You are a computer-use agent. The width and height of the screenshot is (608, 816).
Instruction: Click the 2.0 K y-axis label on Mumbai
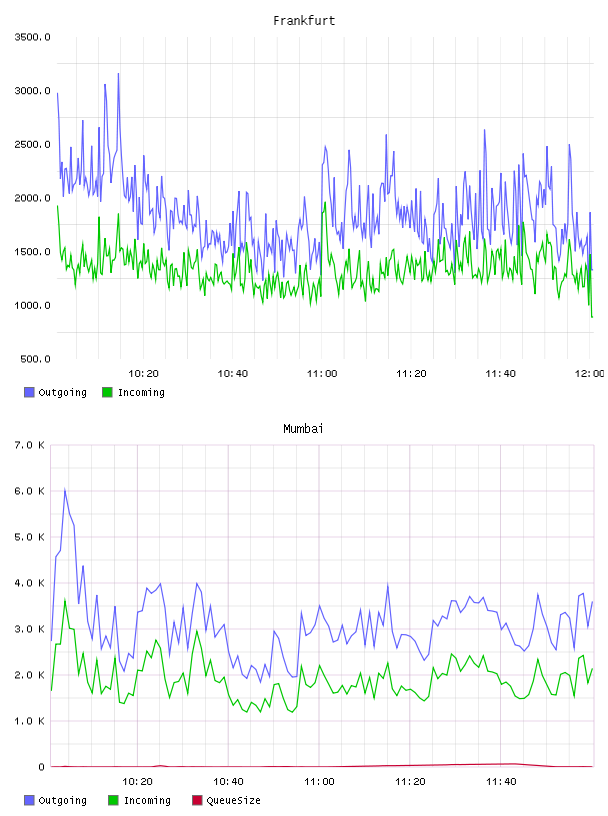[29, 675]
